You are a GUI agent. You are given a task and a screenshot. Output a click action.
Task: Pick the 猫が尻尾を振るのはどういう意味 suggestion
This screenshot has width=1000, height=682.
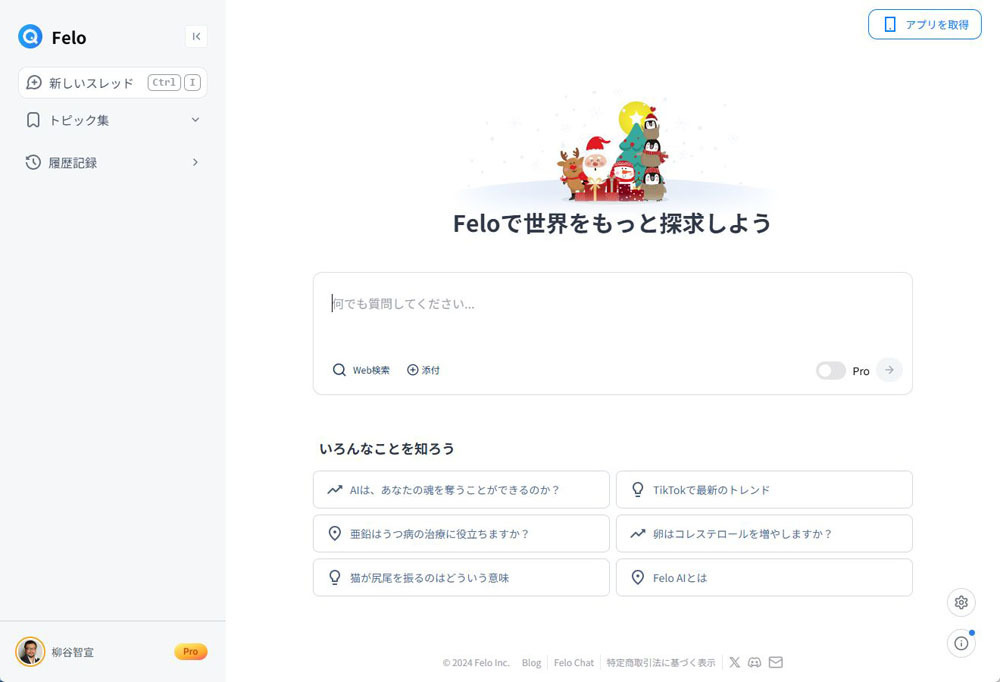[x=461, y=578]
